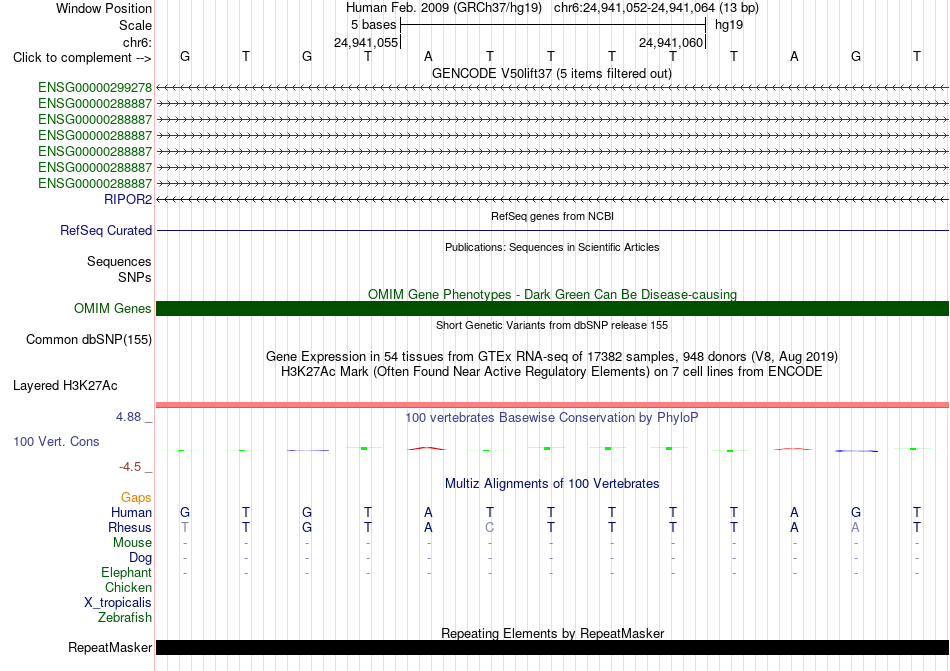Viewport: 950px width, 671px height.
Task: Click the chr6: ruler label
Action: tap(138, 42)
